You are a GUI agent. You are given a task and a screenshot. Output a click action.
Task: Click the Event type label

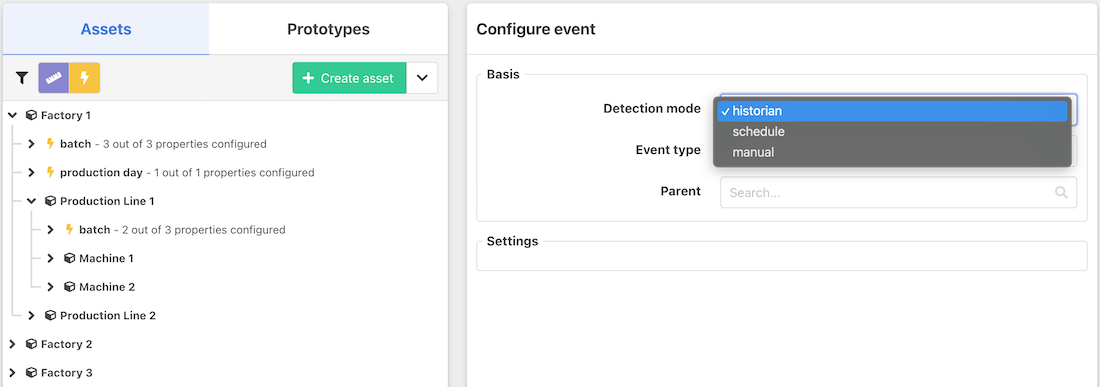coord(668,150)
